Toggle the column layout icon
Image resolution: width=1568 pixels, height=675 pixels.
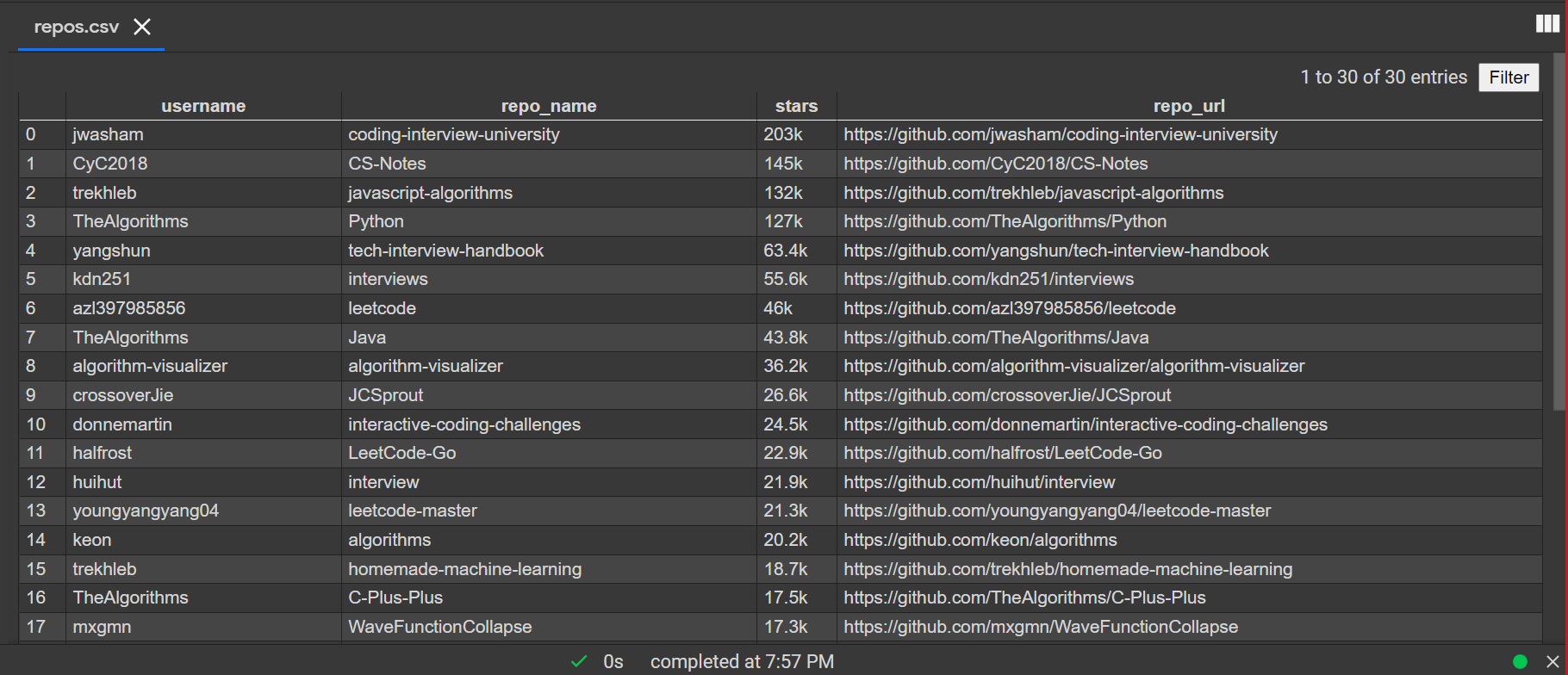coord(1547,24)
